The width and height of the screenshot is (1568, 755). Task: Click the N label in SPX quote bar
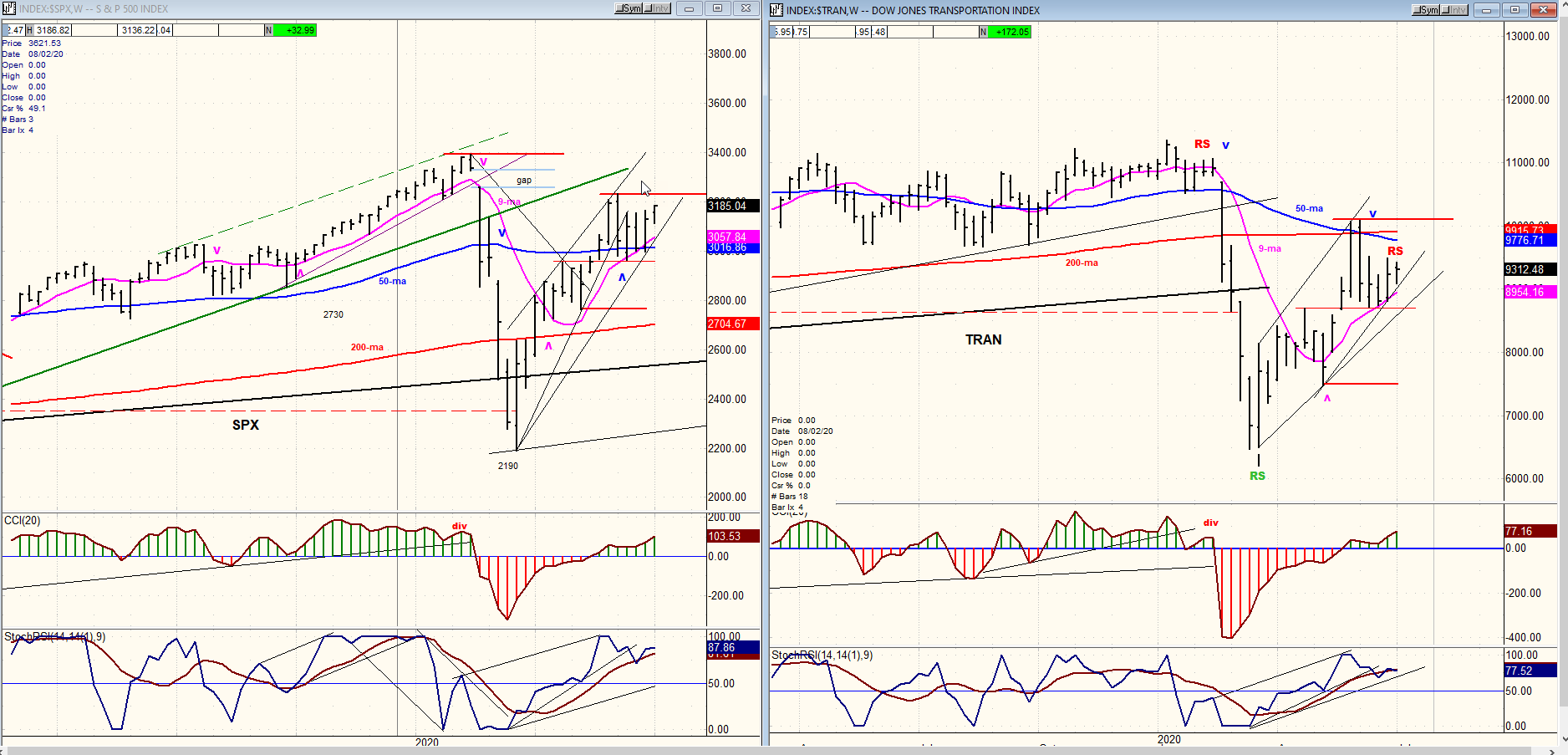(x=269, y=30)
